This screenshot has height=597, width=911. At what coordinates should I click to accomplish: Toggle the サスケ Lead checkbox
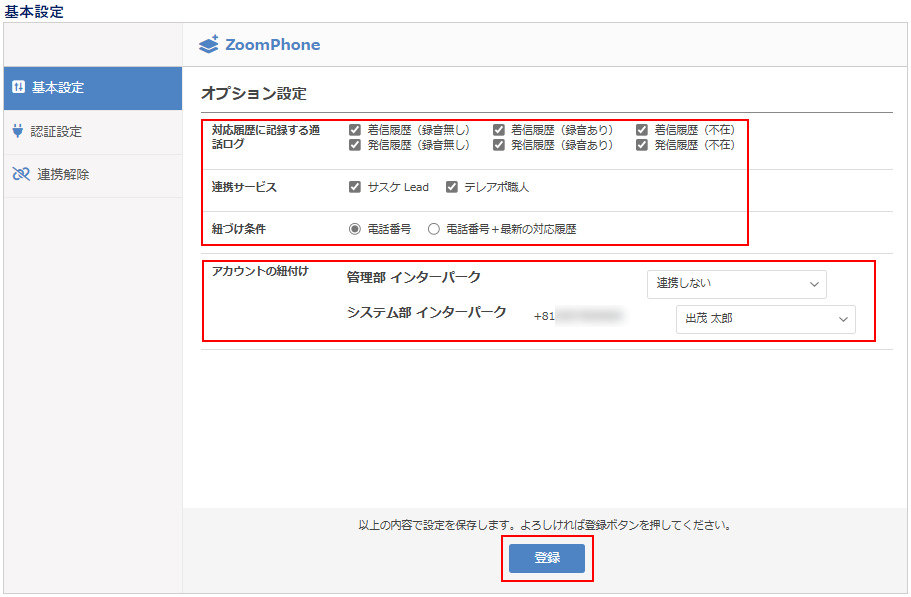click(x=355, y=186)
